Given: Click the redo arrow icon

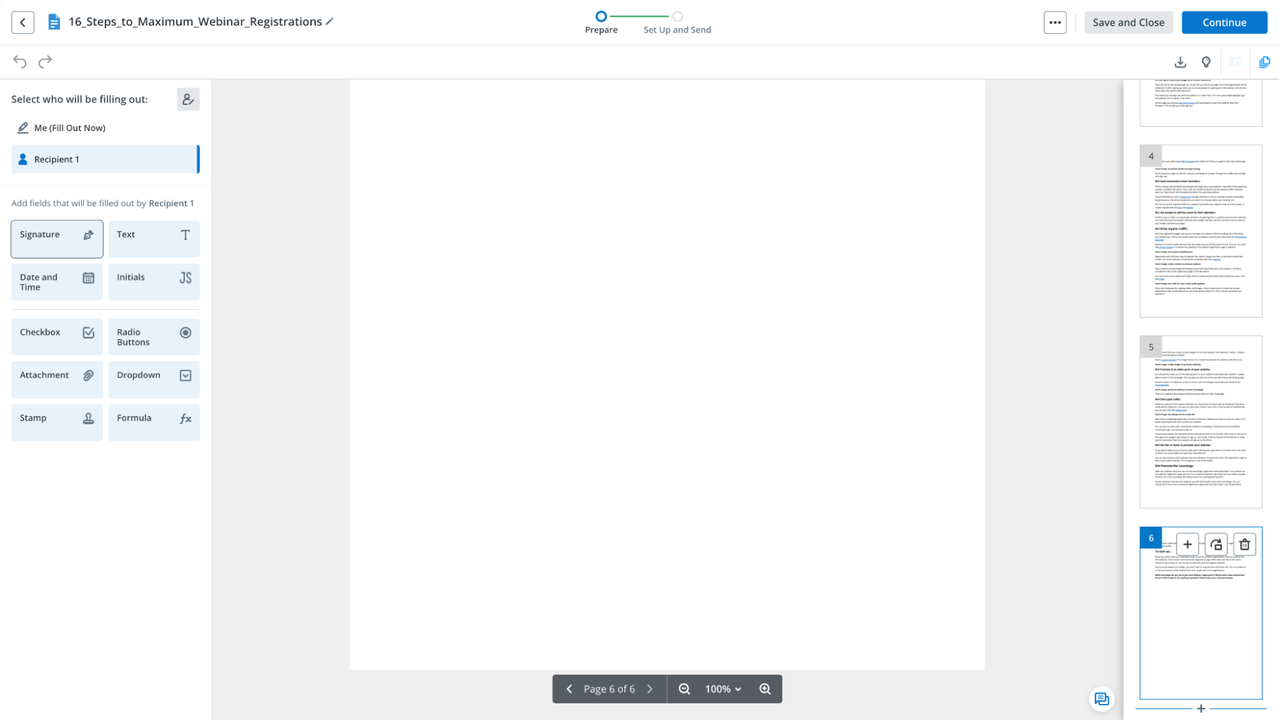Looking at the screenshot, I should 45,62.
